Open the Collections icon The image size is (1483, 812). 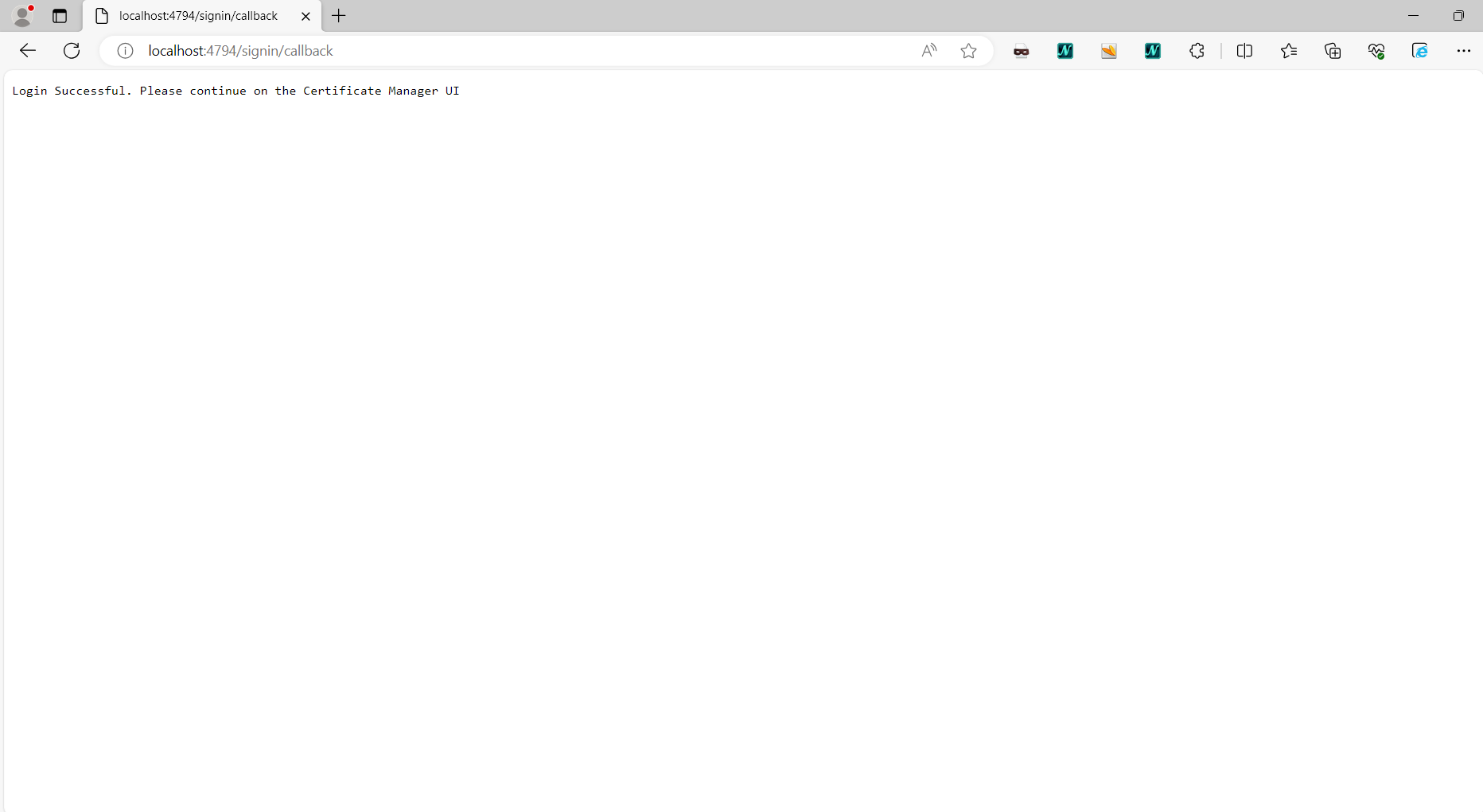1333,50
